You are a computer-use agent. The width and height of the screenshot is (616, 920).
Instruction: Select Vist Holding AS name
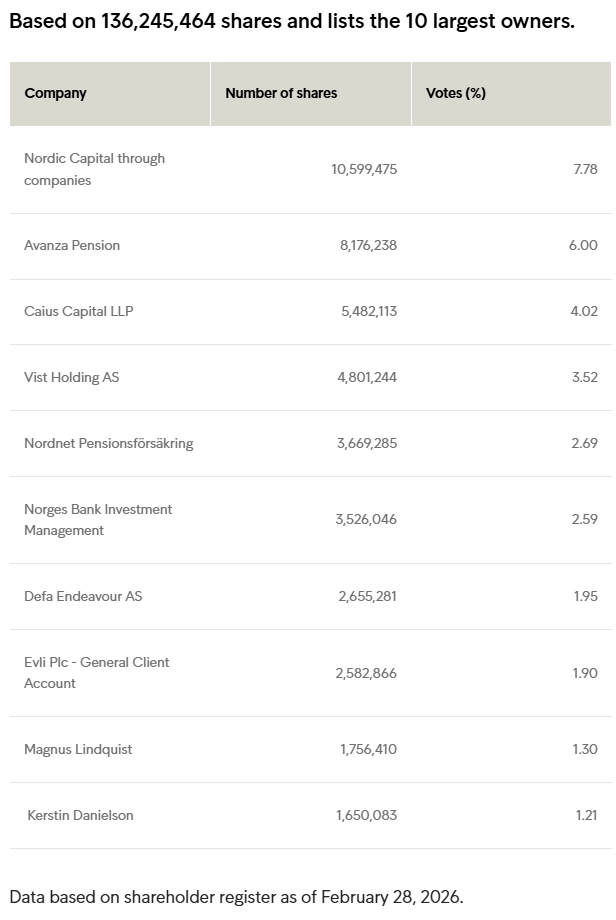click(71, 377)
